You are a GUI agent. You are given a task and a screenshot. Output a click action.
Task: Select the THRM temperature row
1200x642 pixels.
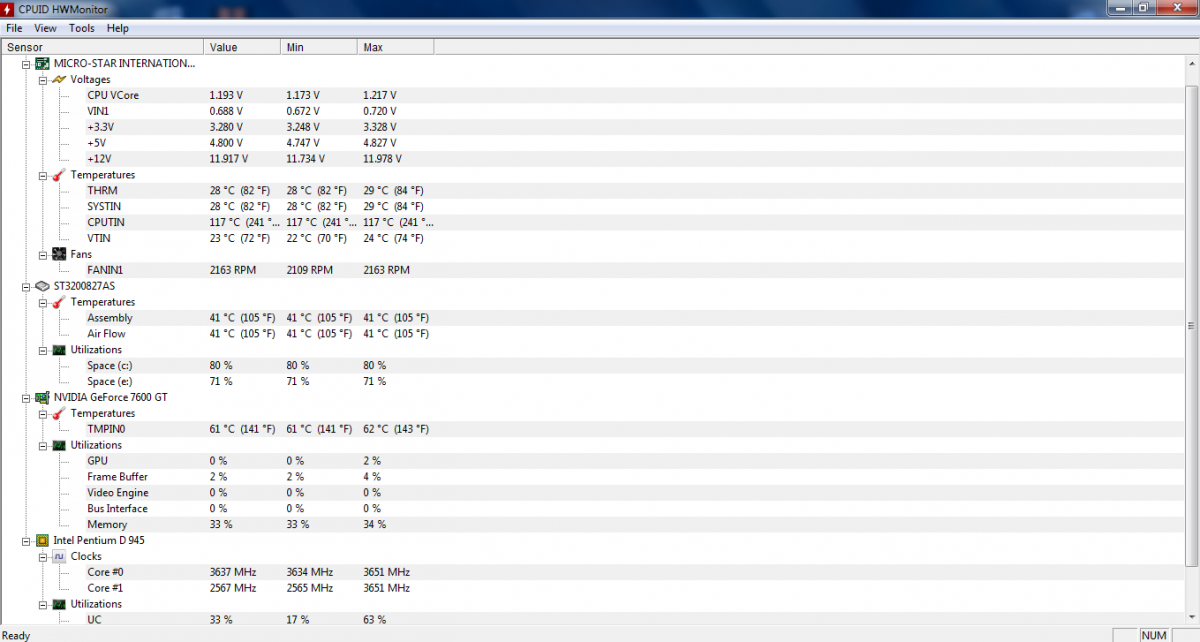[592, 190]
